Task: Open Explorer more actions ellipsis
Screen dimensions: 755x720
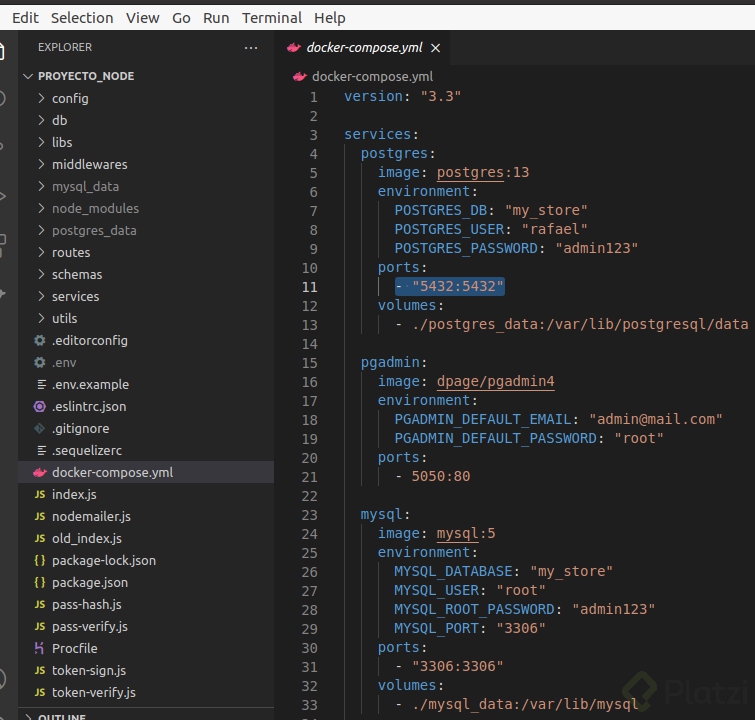Action: point(251,48)
